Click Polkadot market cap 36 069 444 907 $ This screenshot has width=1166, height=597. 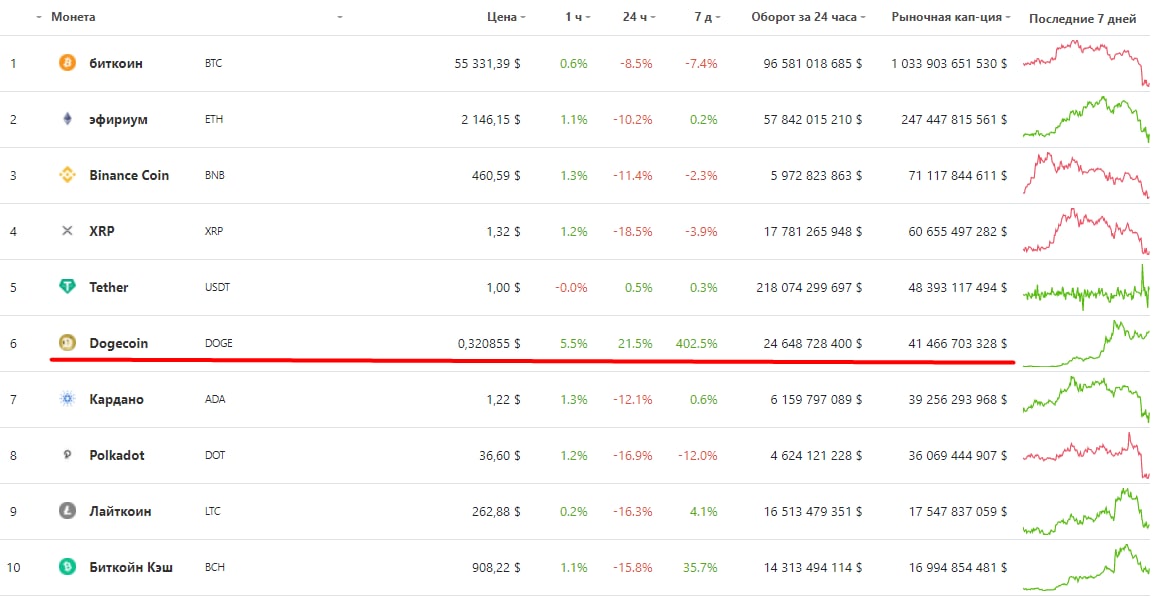(958, 456)
